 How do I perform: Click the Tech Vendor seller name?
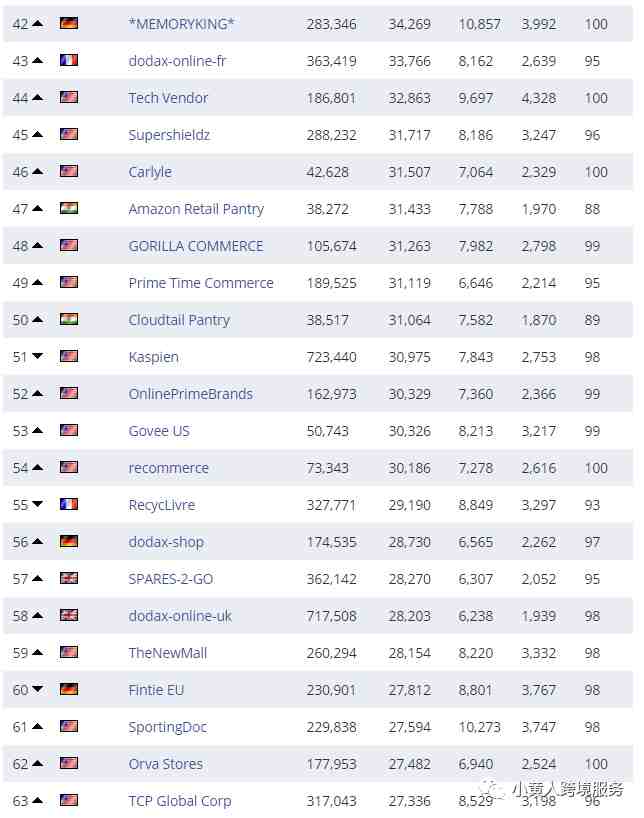coord(168,98)
